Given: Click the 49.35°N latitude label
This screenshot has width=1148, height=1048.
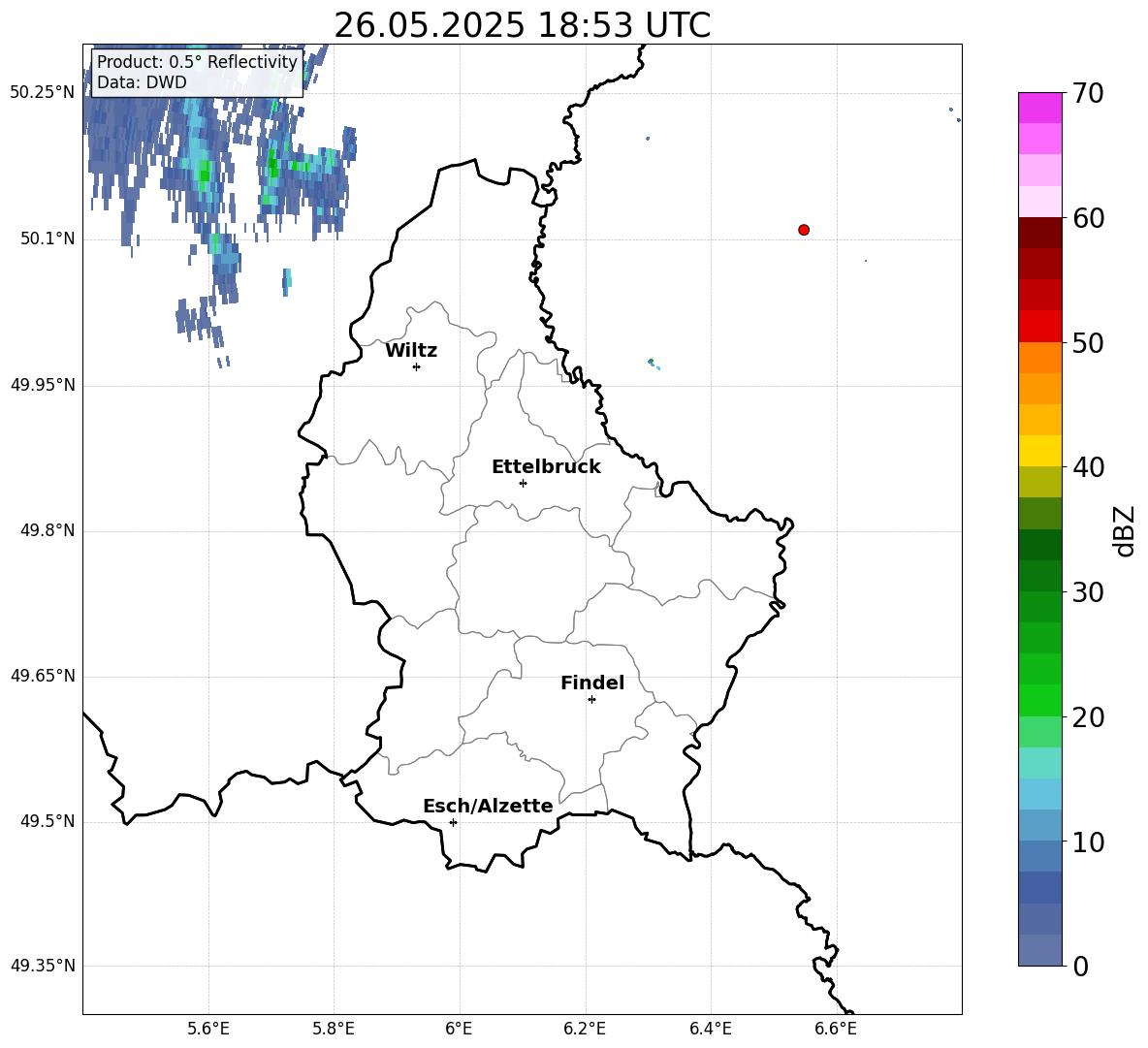Looking at the screenshot, I should coord(43,966).
